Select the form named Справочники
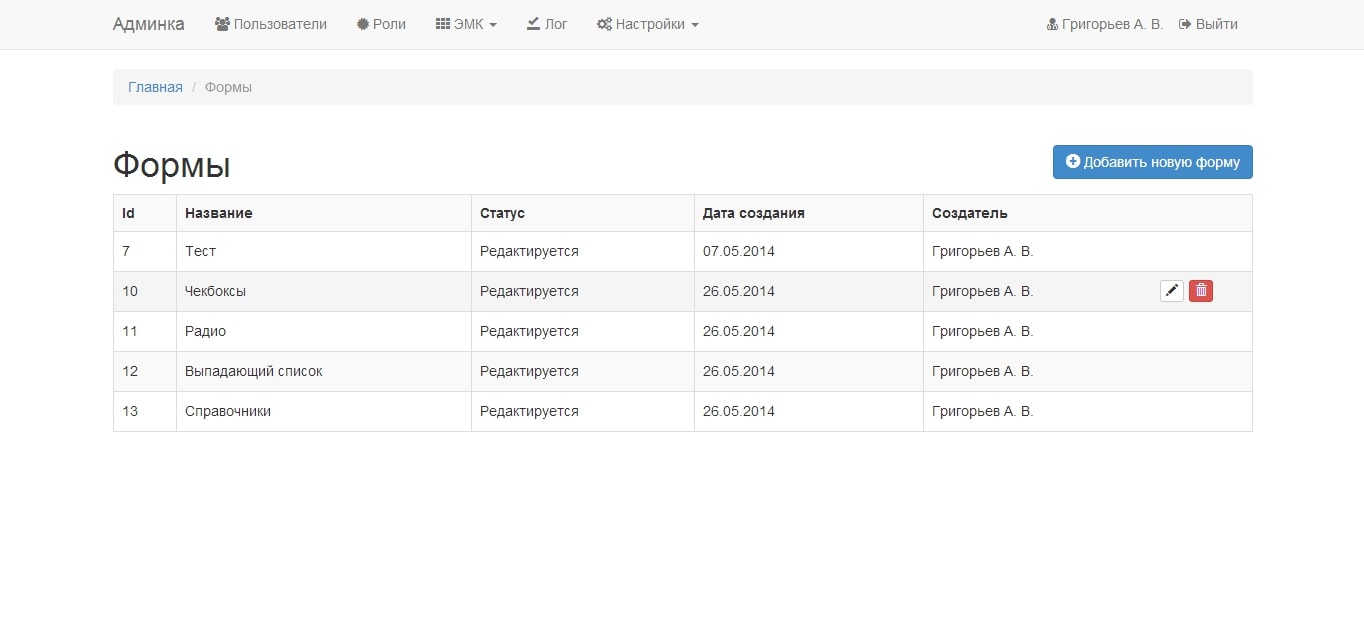 228,411
